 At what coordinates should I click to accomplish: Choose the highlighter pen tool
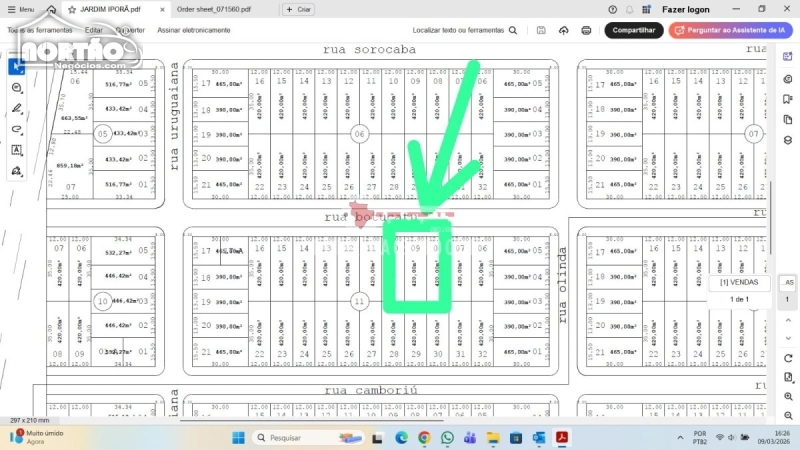(17, 108)
